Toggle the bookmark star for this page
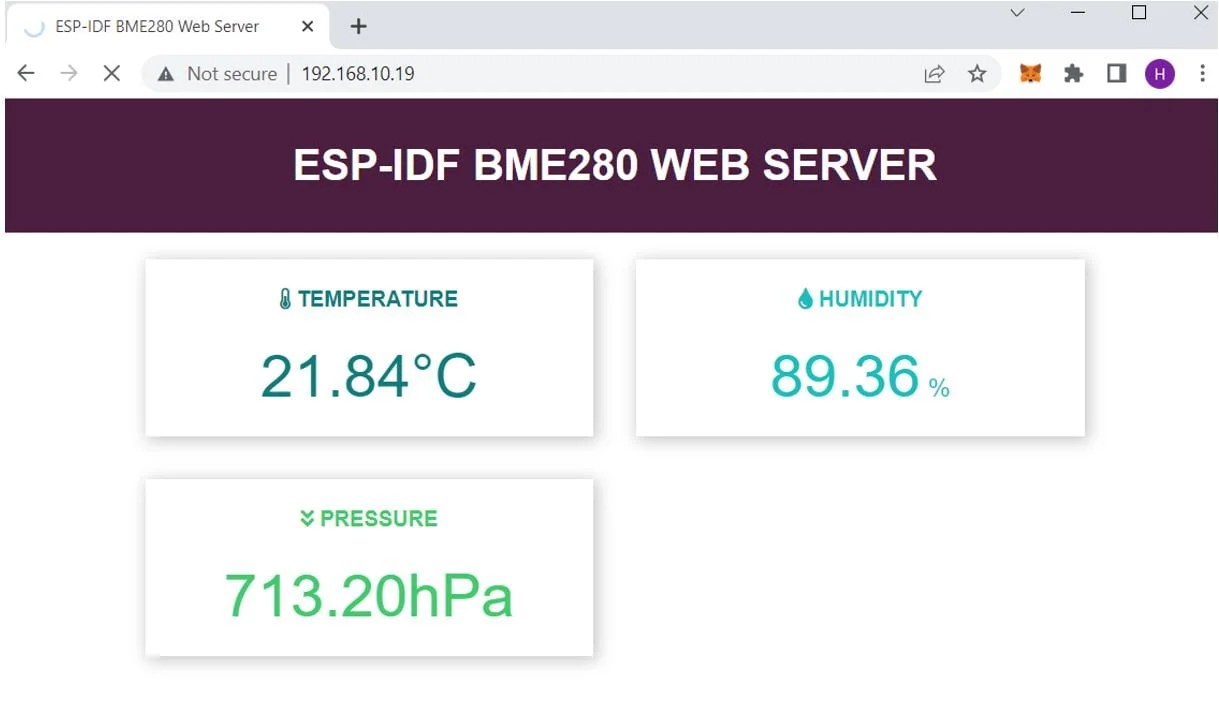 click(x=977, y=73)
